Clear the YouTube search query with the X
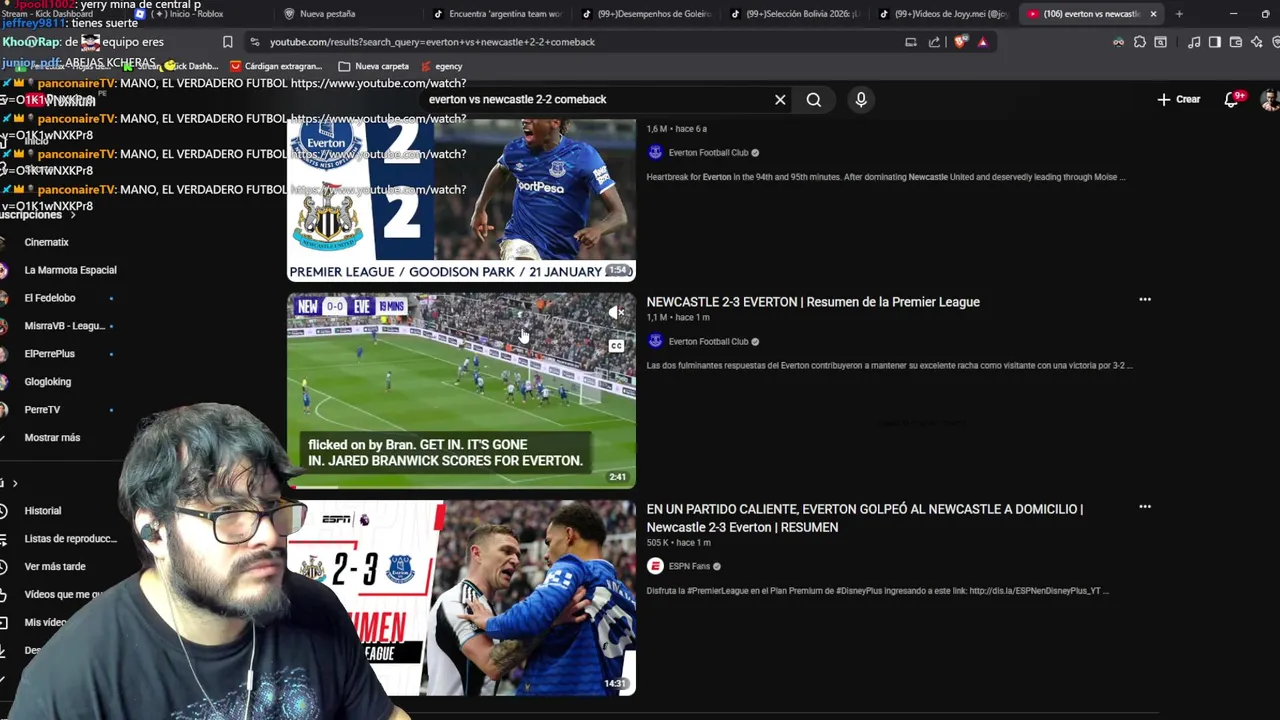 pyautogui.click(x=780, y=100)
